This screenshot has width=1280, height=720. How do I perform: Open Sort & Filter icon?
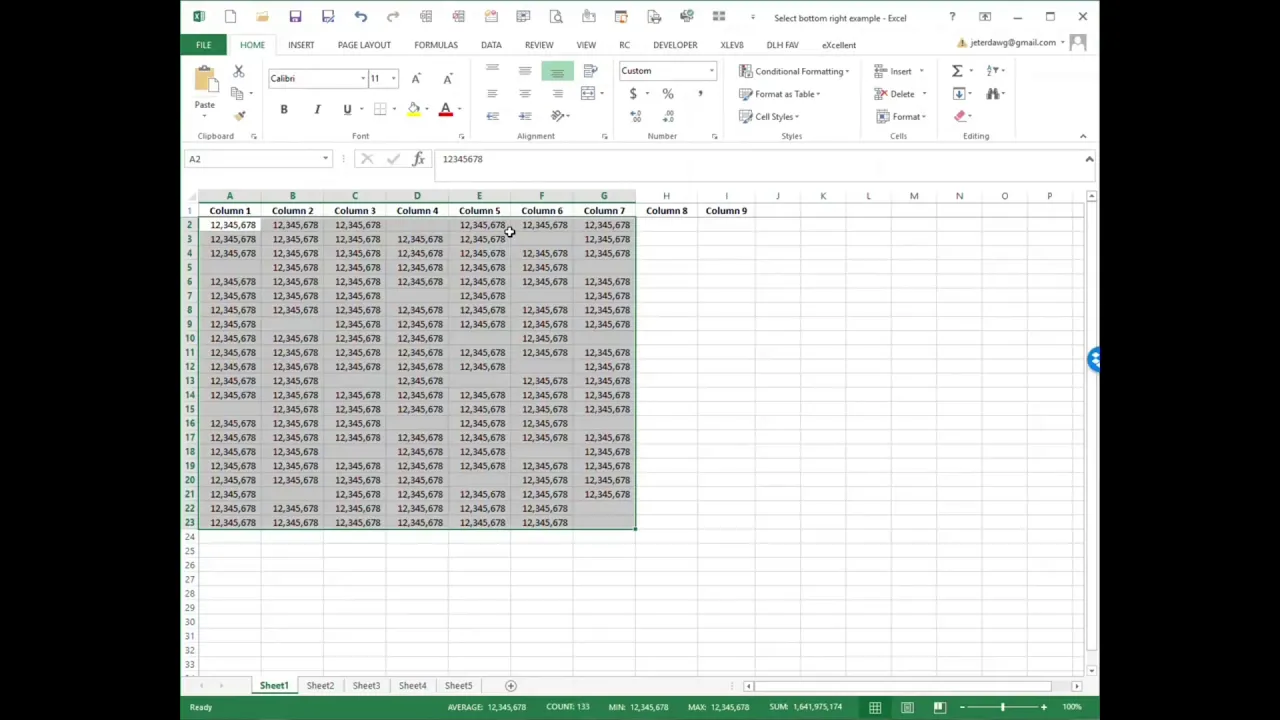click(993, 71)
